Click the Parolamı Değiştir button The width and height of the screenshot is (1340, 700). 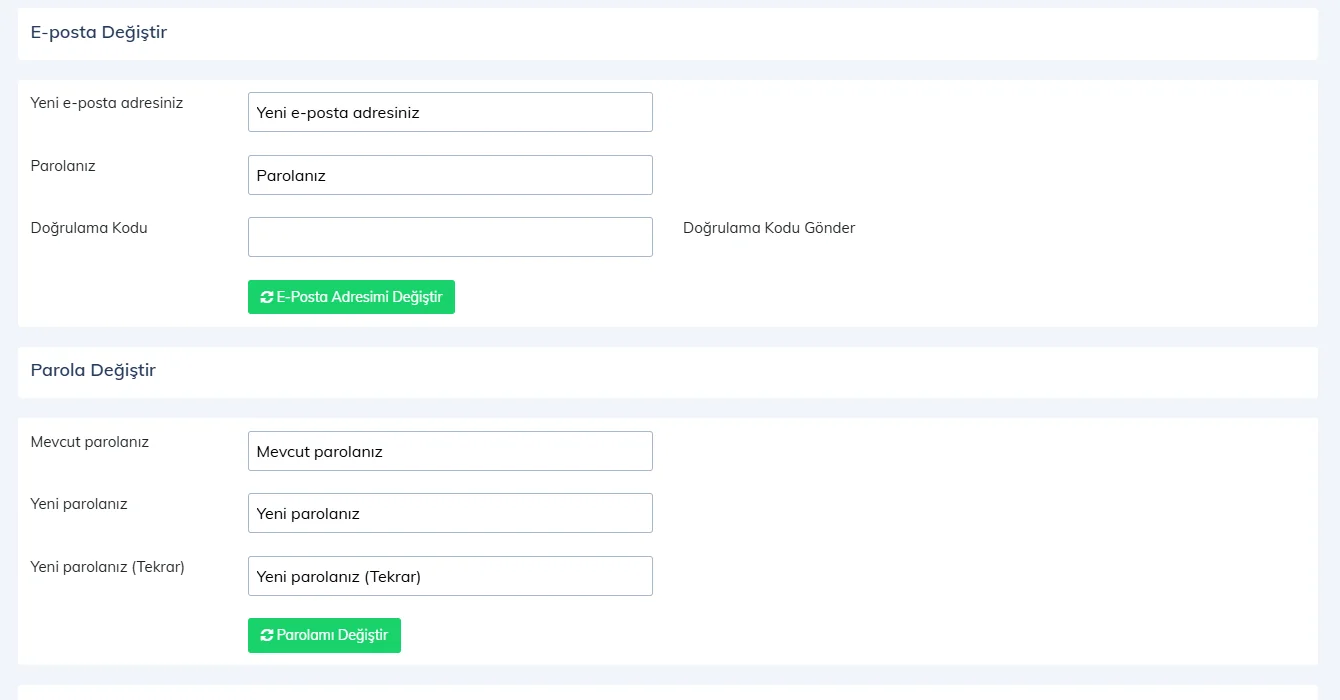tap(324, 635)
